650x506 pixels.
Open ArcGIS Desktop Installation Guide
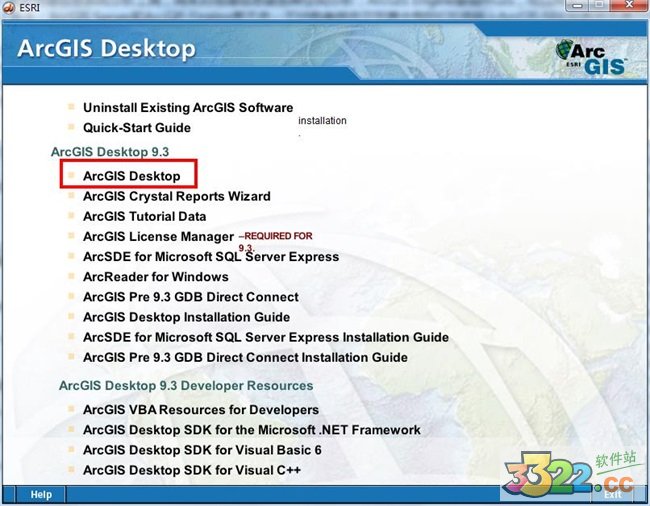[186, 317]
